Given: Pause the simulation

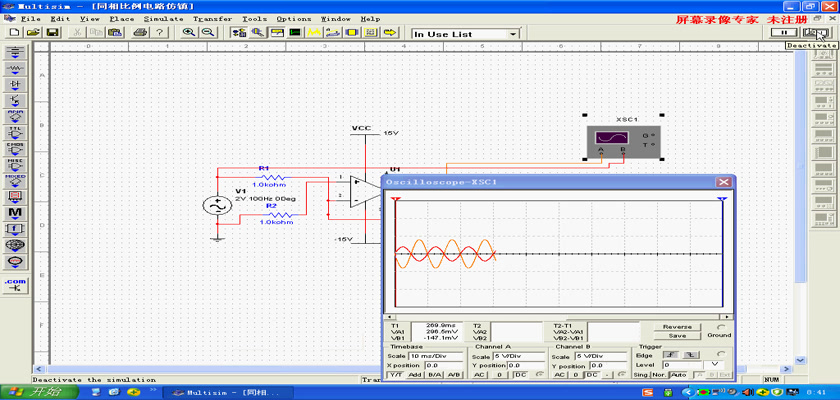Looking at the screenshot, I should 783,33.
